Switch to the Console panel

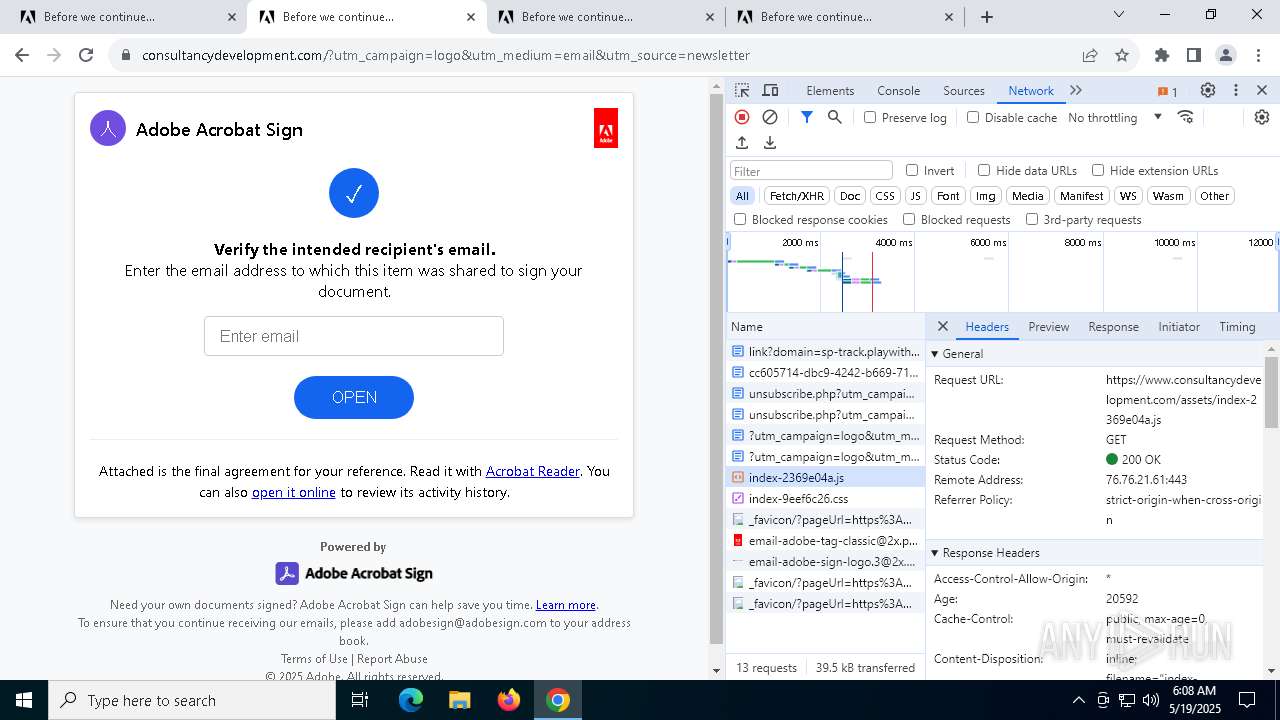(898, 90)
